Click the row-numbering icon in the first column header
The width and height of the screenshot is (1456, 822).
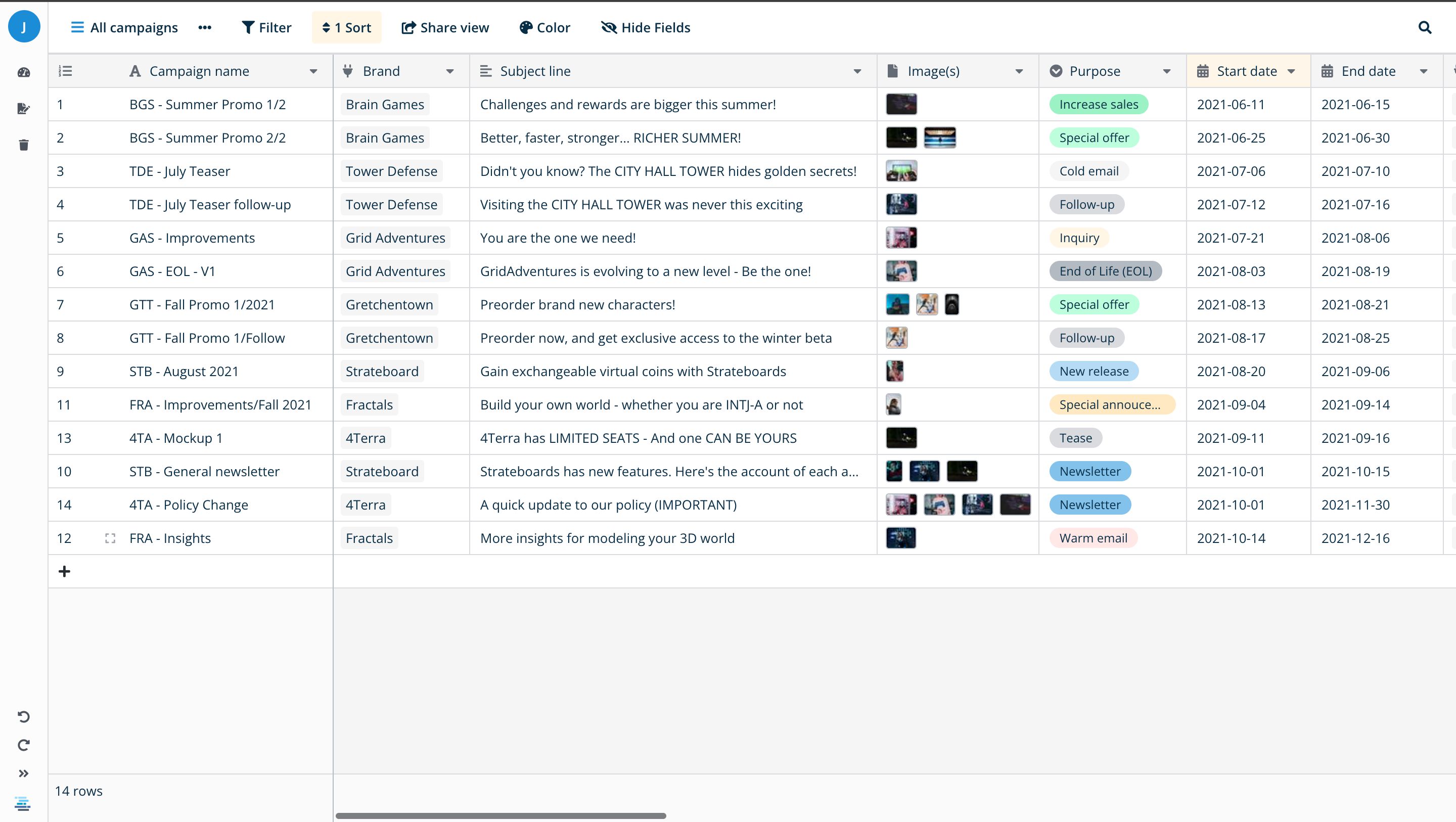point(64,70)
